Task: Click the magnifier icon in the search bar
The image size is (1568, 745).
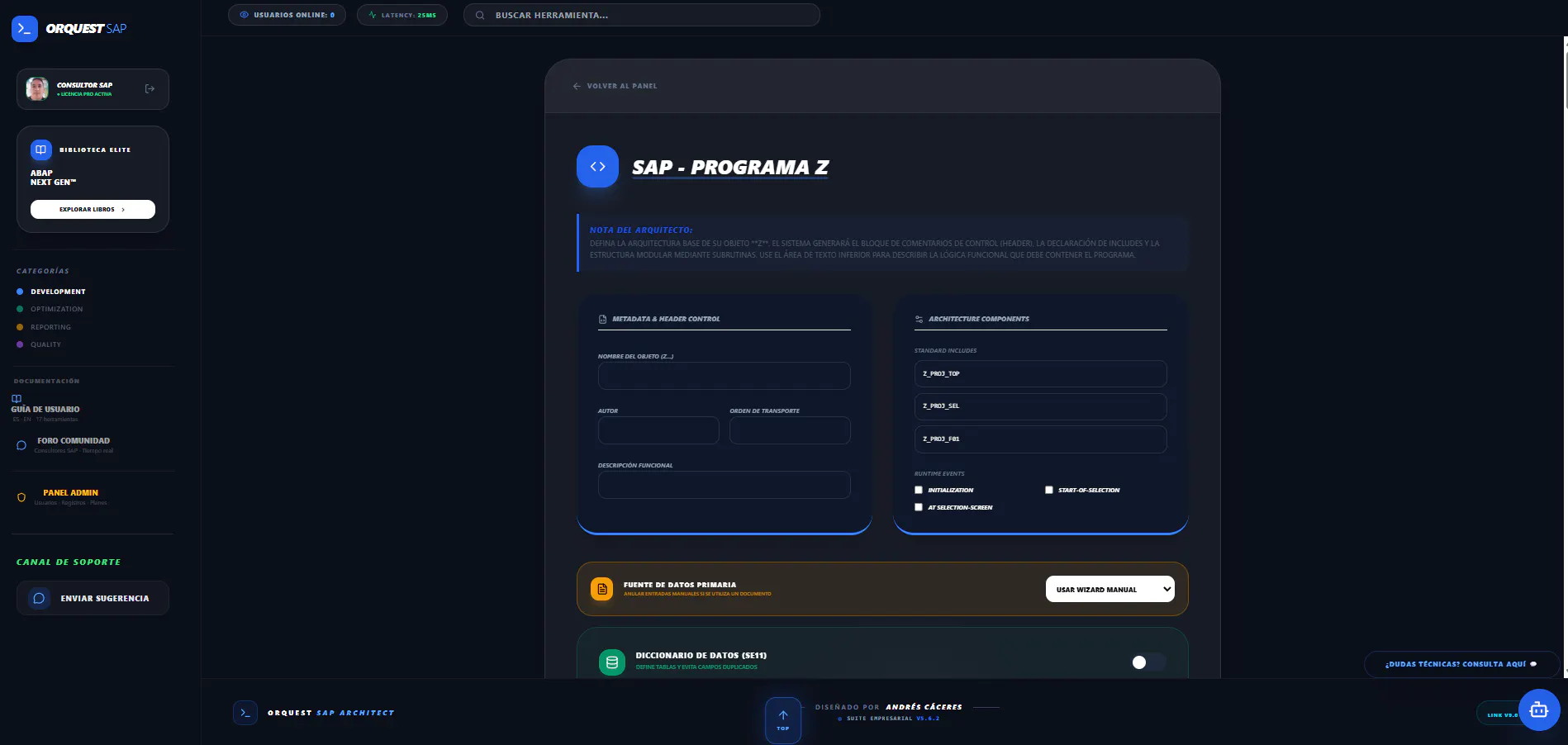Action: 480,15
